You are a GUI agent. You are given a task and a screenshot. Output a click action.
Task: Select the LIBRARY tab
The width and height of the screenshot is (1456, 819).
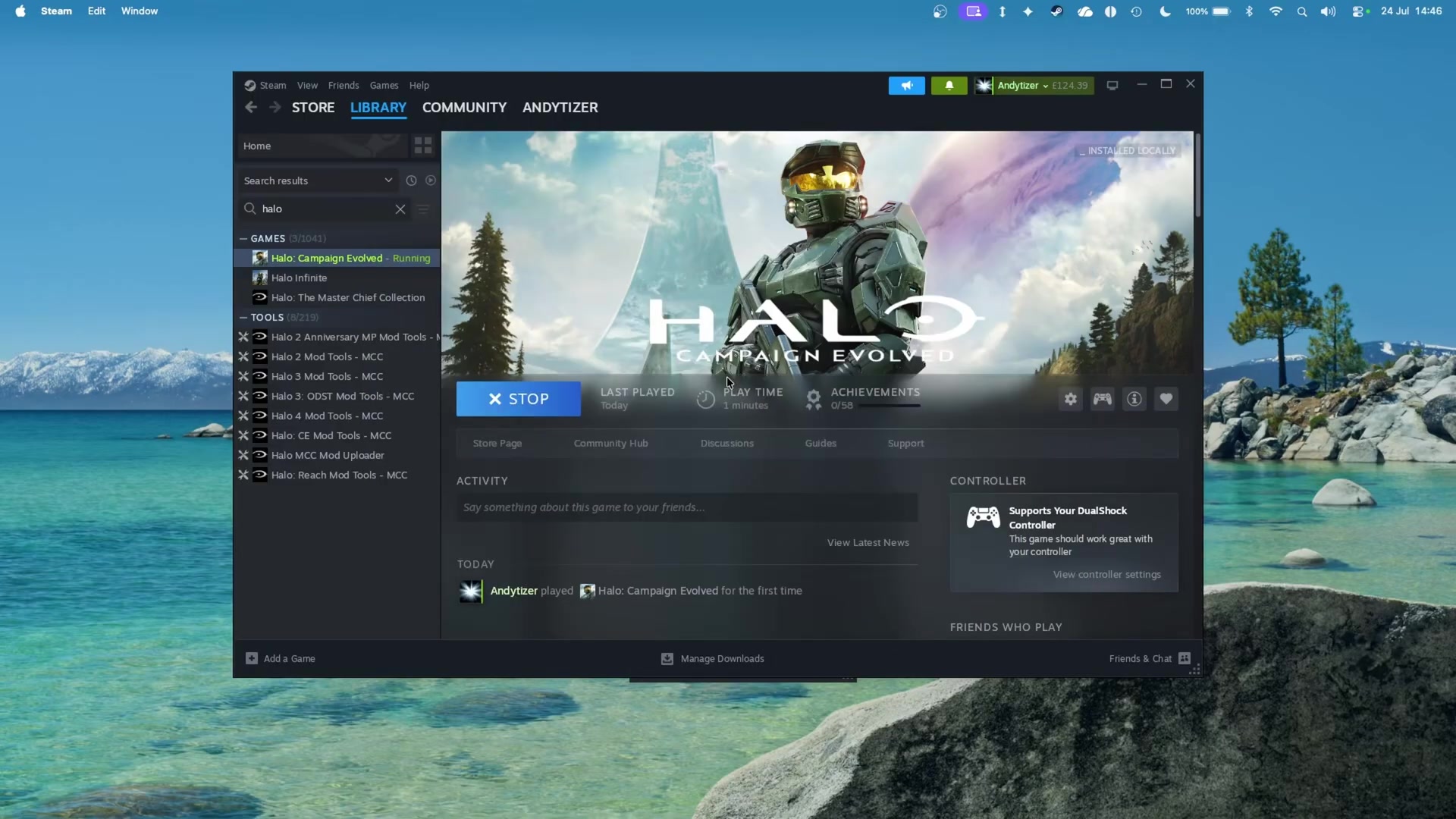[x=378, y=108]
